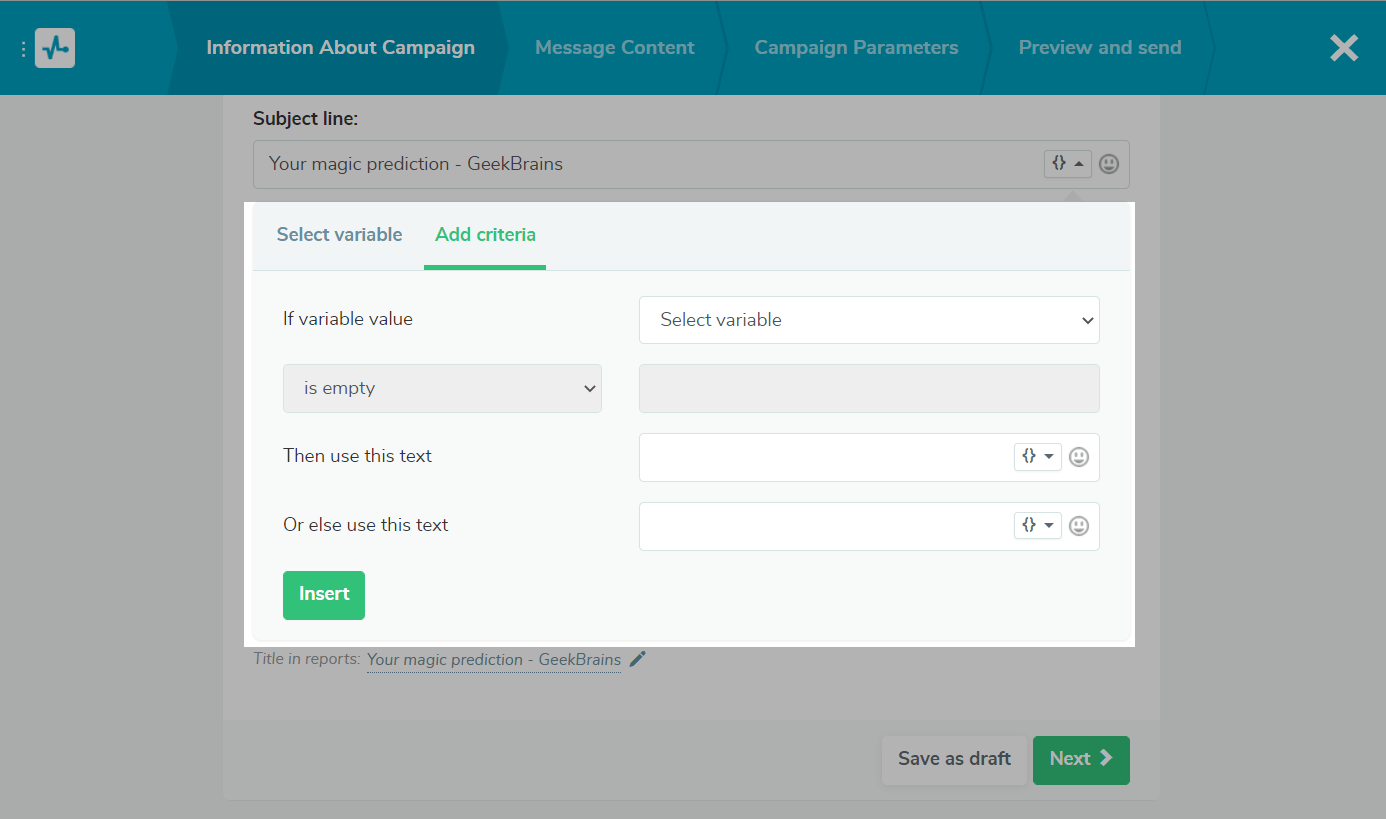Screen dimensions: 1386x819
Task: Select the Add criteria tab
Action: click(485, 235)
